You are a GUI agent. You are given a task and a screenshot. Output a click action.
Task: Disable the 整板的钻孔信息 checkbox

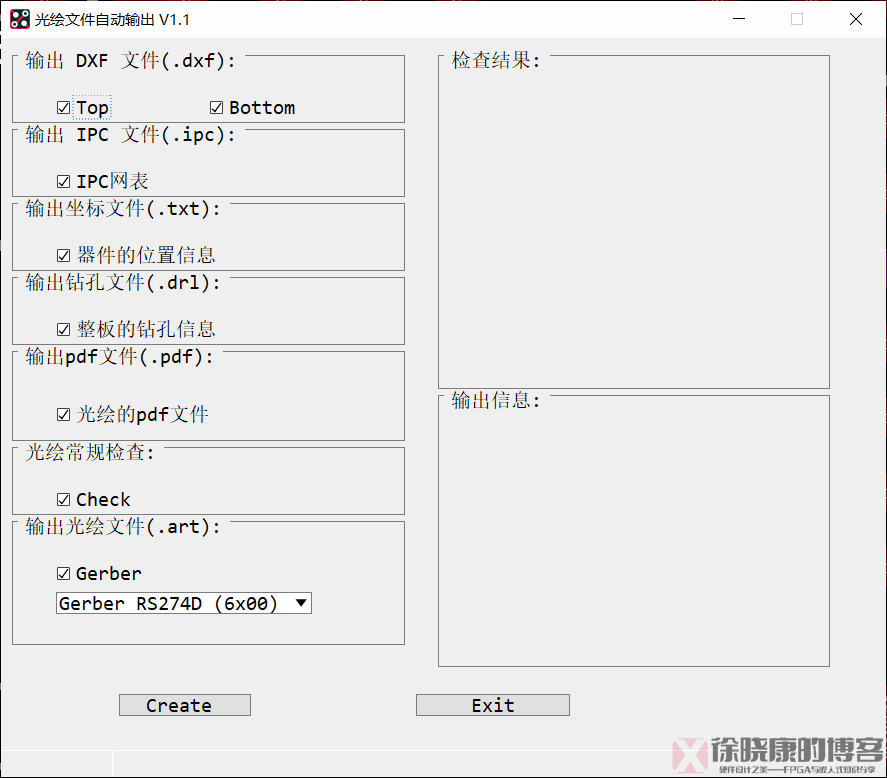[64, 330]
